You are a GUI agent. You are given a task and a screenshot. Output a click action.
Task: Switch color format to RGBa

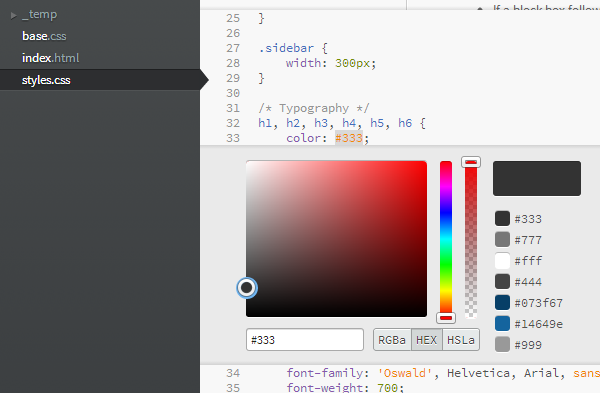pyautogui.click(x=392, y=340)
